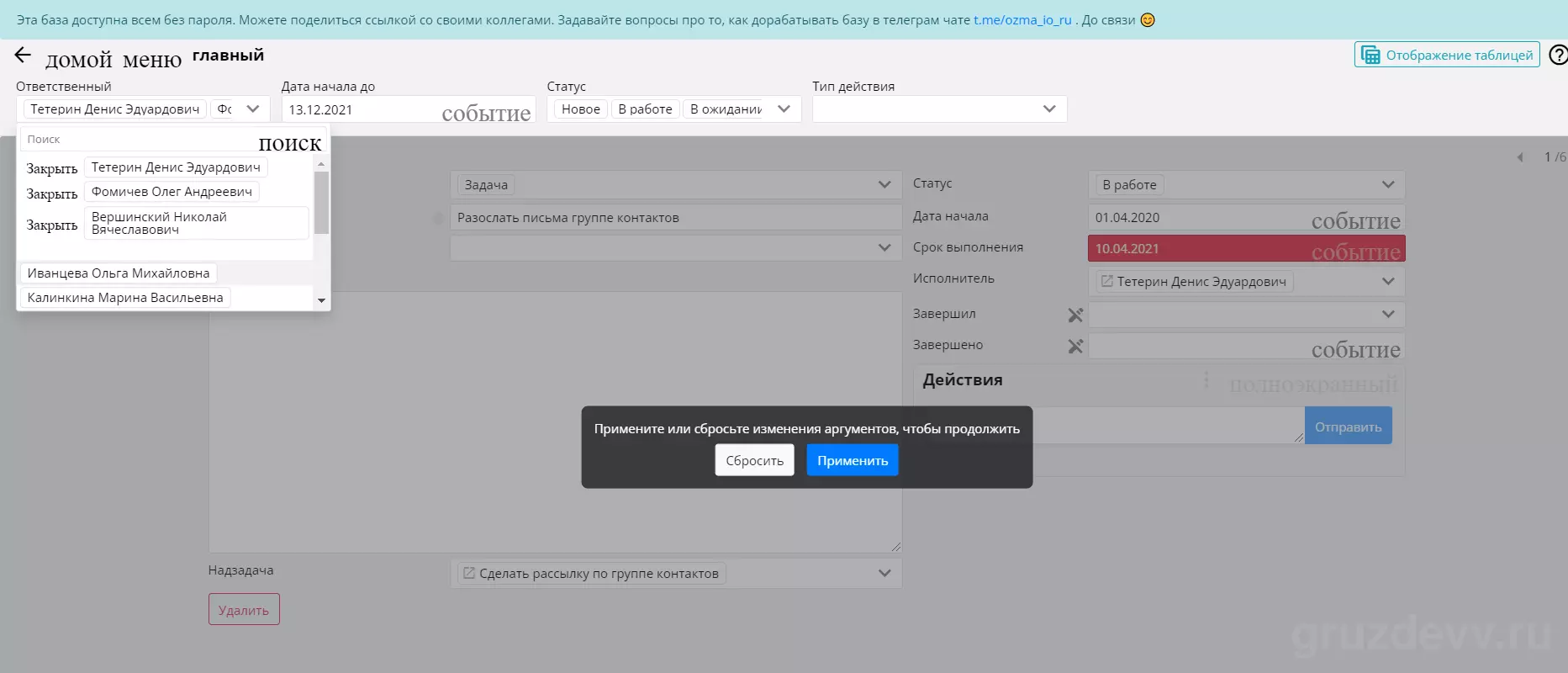Remove Вершинский Николай Вячеславович via 'Закрыть'
This screenshot has height=673, width=1568.
[x=52, y=225]
